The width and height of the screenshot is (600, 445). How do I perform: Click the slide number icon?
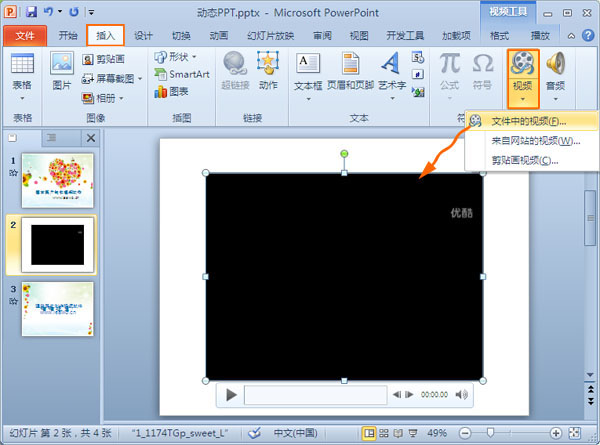coord(417,74)
